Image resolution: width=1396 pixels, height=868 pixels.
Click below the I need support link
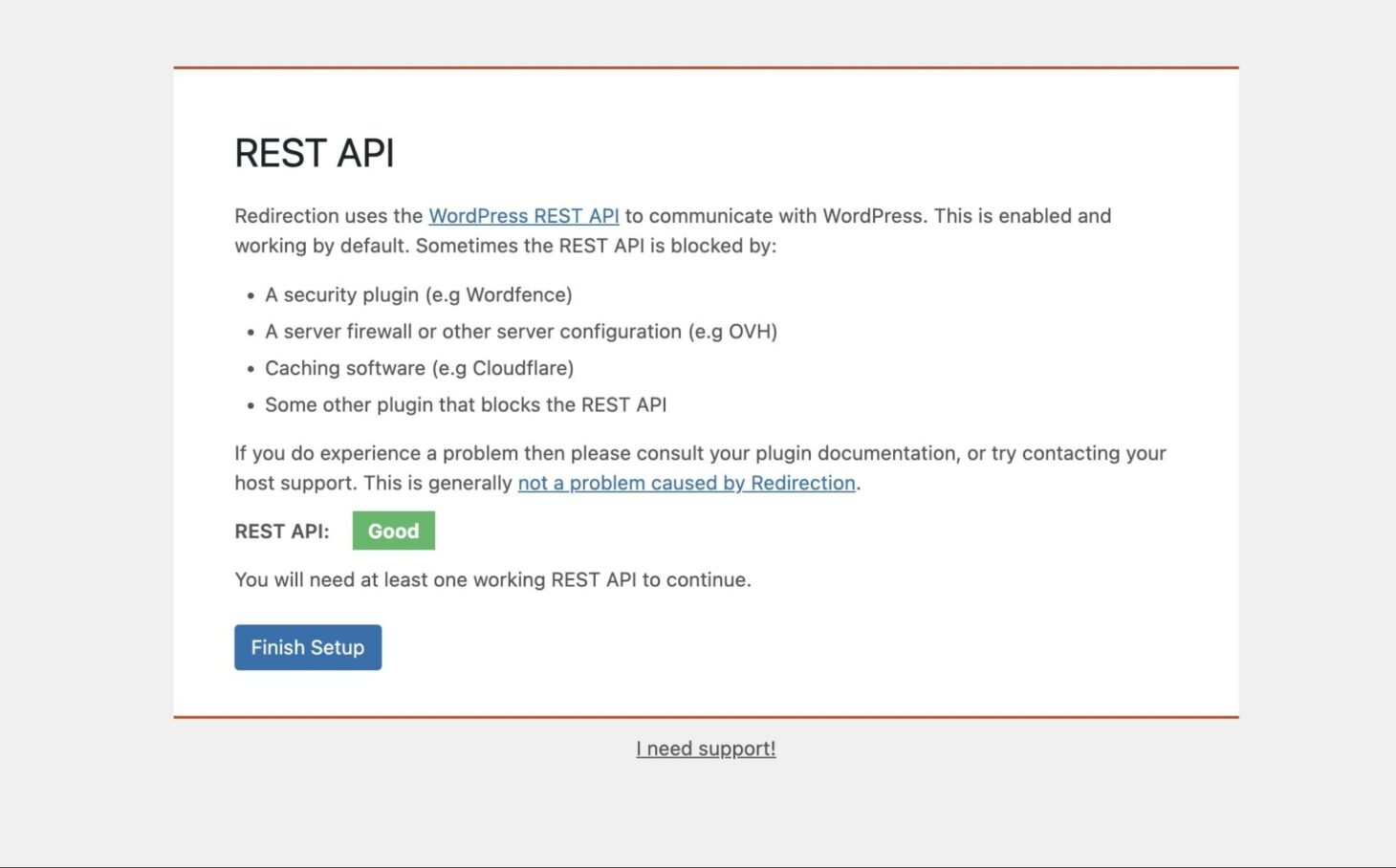[x=706, y=813]
